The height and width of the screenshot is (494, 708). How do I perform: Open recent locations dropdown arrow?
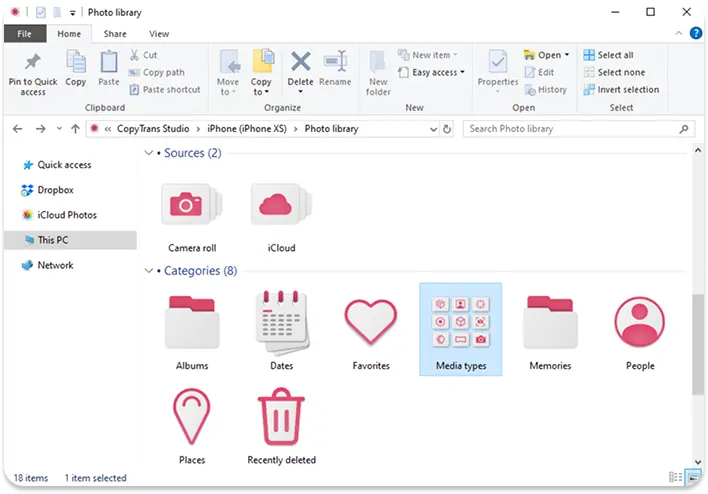coord(59,129)
